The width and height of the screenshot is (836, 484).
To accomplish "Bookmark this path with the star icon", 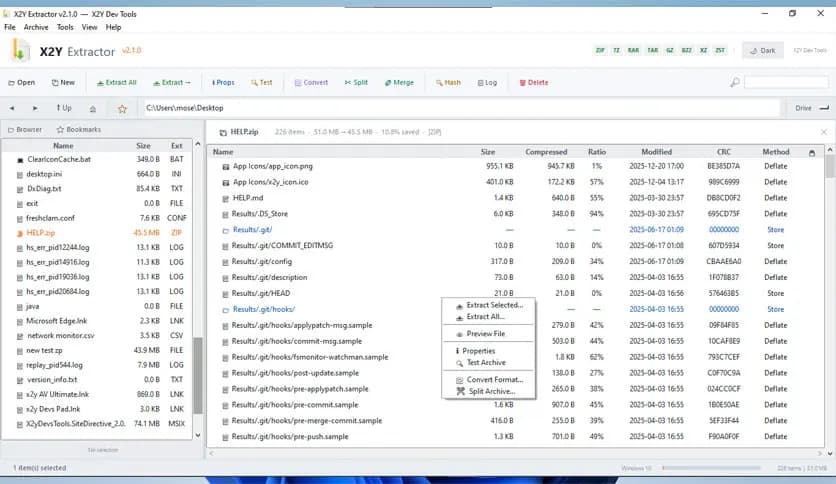I will tap(122, 109).
